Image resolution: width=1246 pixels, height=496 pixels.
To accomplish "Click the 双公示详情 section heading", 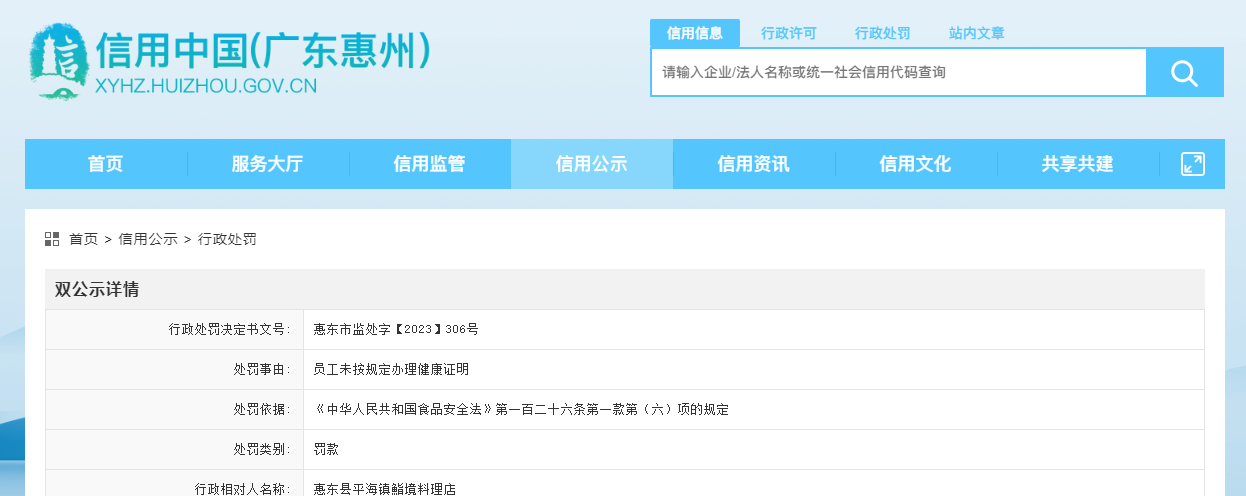I will [x=97, y=290].
